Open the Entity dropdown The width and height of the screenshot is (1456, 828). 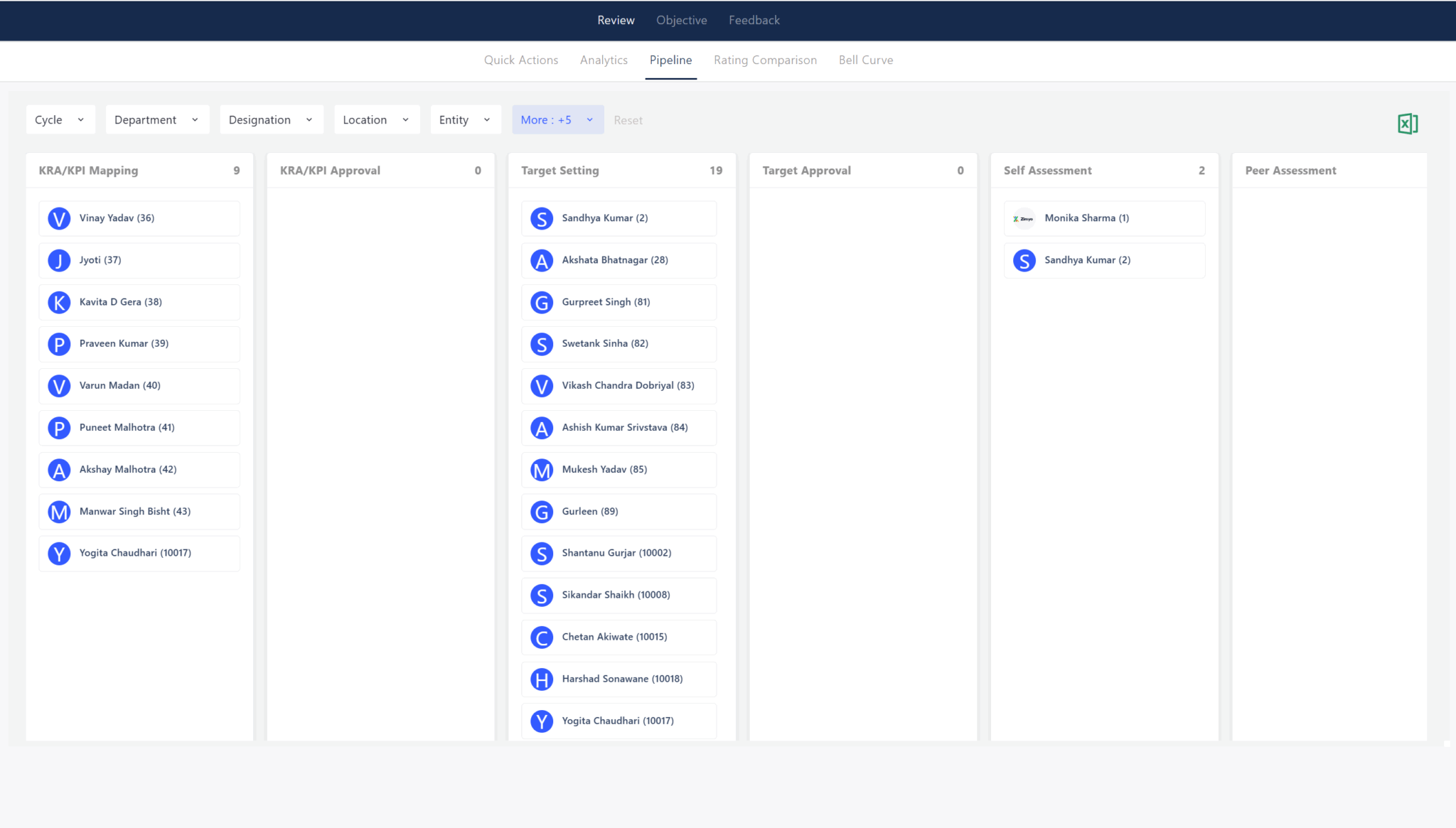point(465,119)
